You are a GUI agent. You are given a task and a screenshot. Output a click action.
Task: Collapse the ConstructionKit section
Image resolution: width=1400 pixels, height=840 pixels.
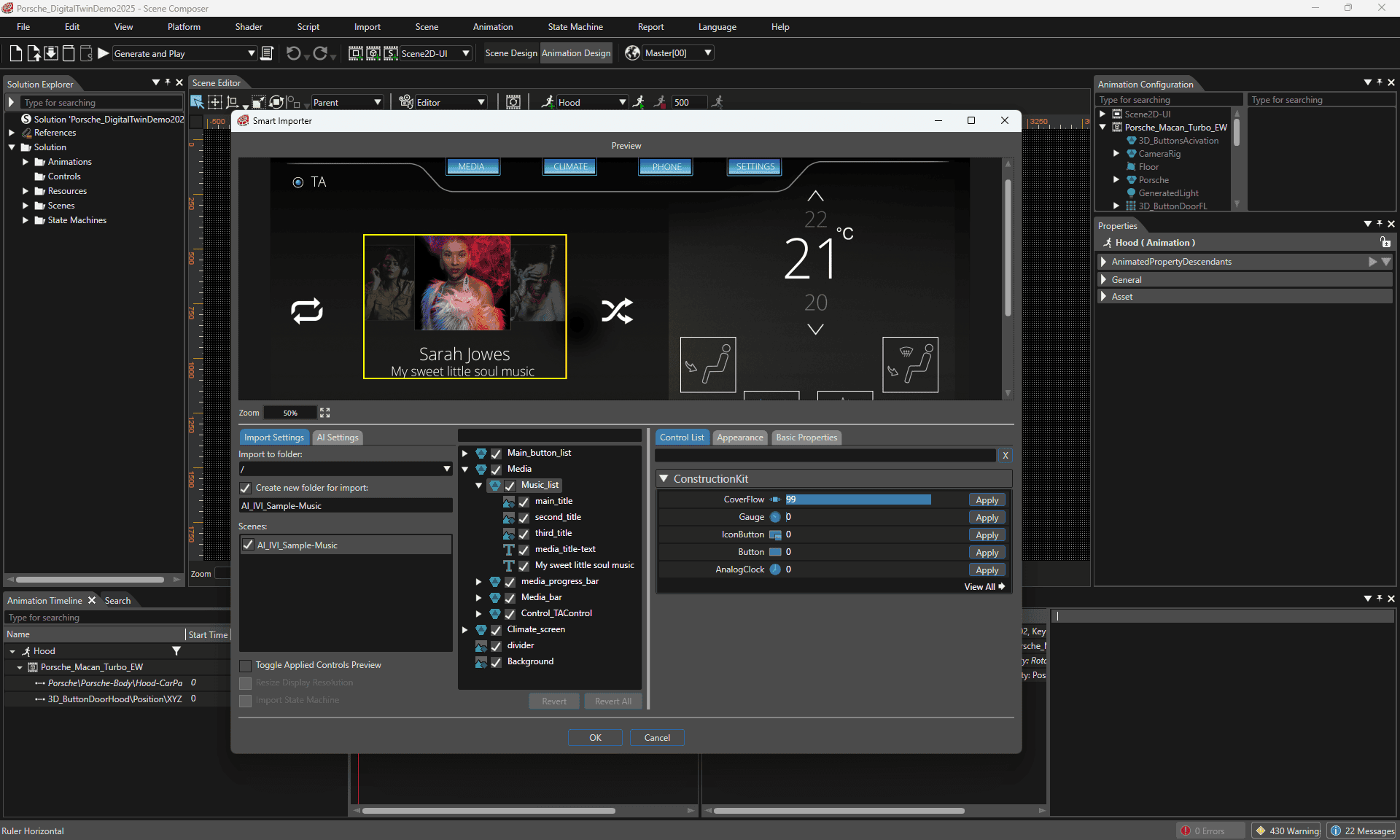(x=664, y=478)
